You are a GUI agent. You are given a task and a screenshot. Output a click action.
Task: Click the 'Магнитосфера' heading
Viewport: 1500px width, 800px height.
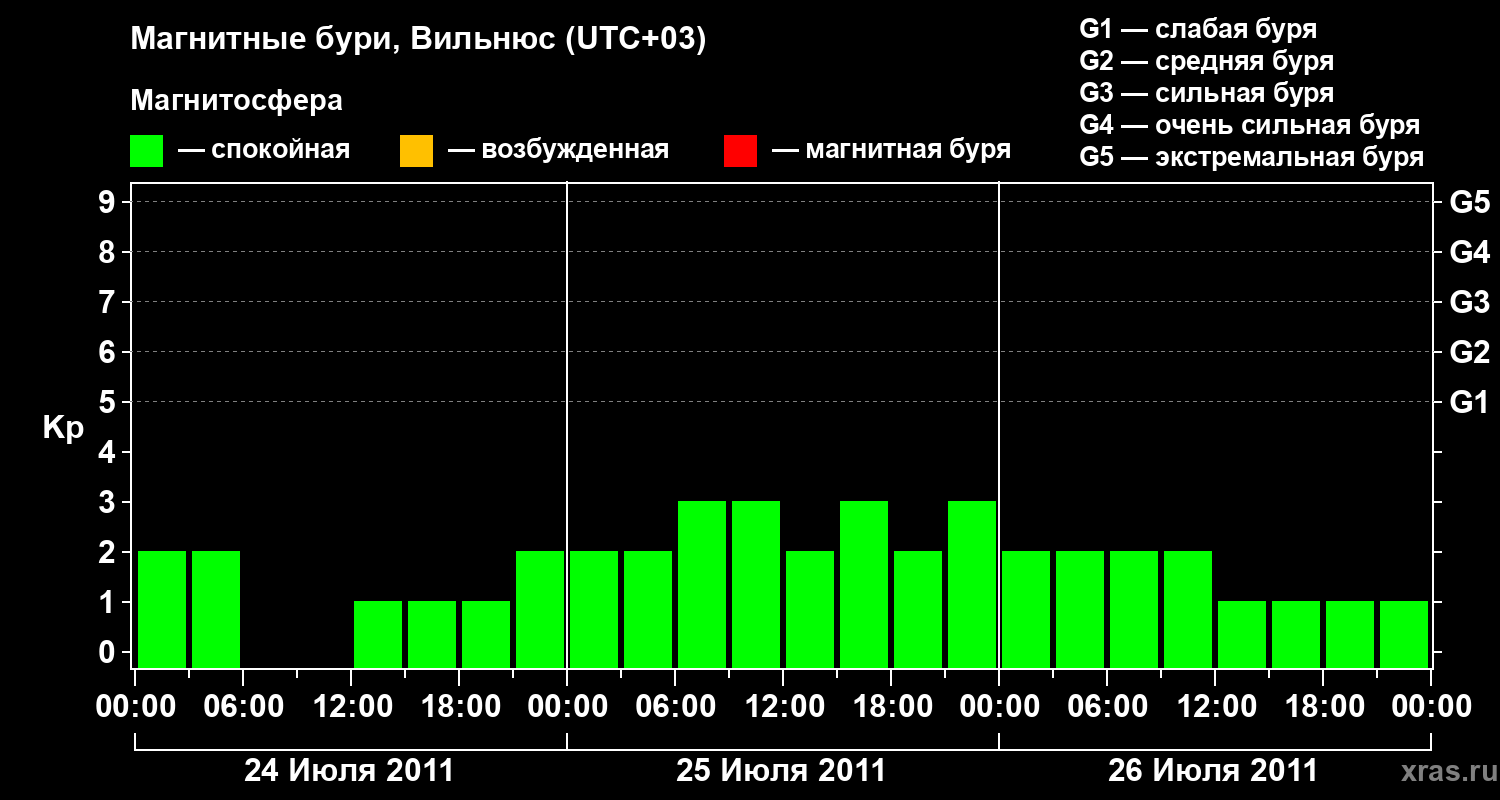236,101
